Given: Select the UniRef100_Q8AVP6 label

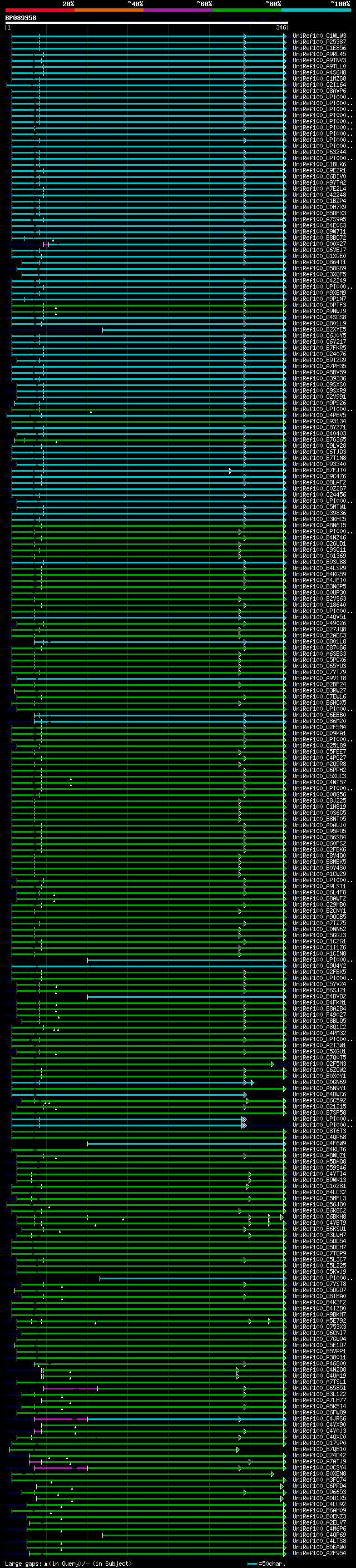Looking at the screenshot, I should 319,91.
